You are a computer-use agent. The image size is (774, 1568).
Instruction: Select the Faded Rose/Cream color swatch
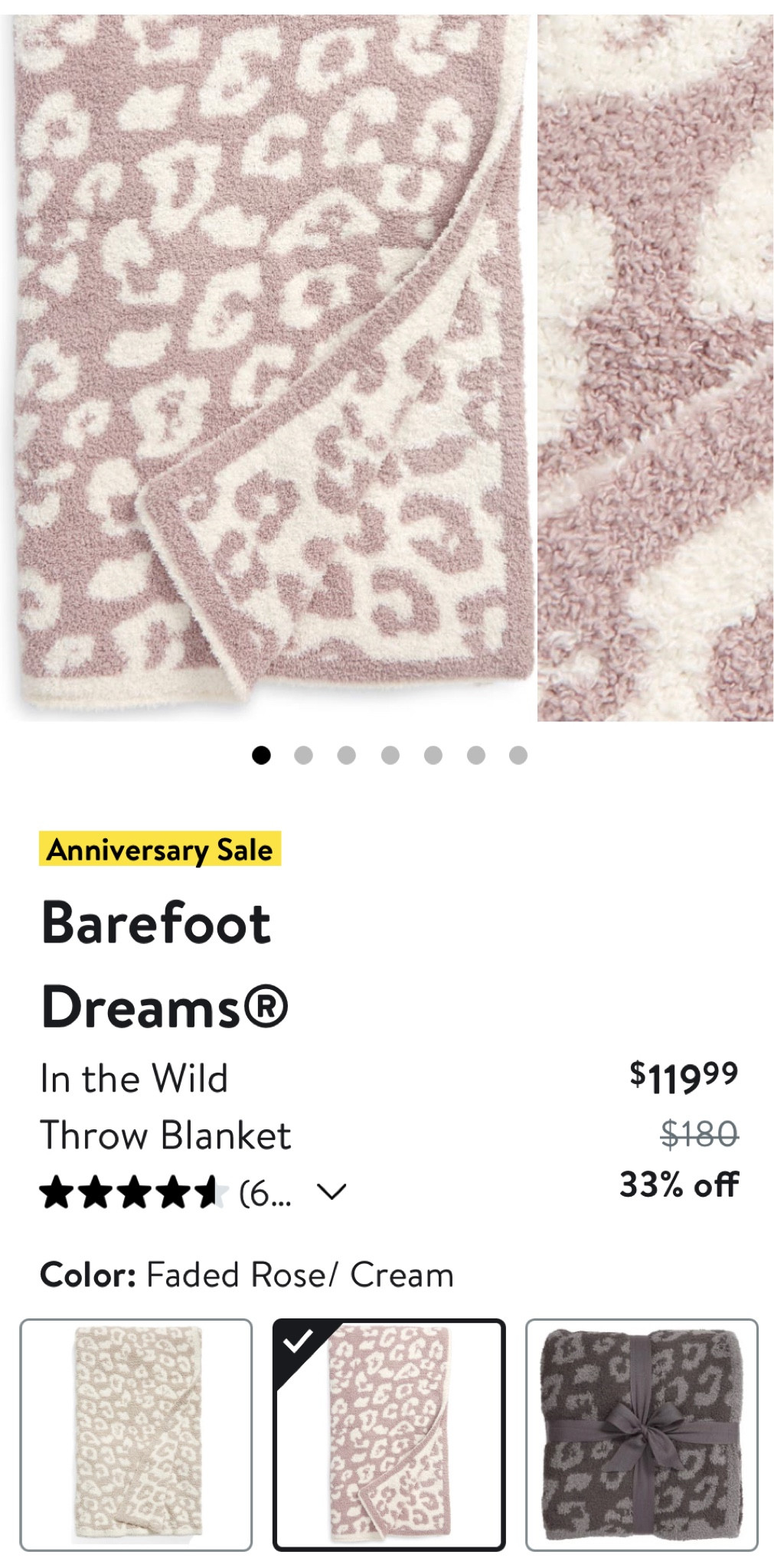(x=389, y=1435)
